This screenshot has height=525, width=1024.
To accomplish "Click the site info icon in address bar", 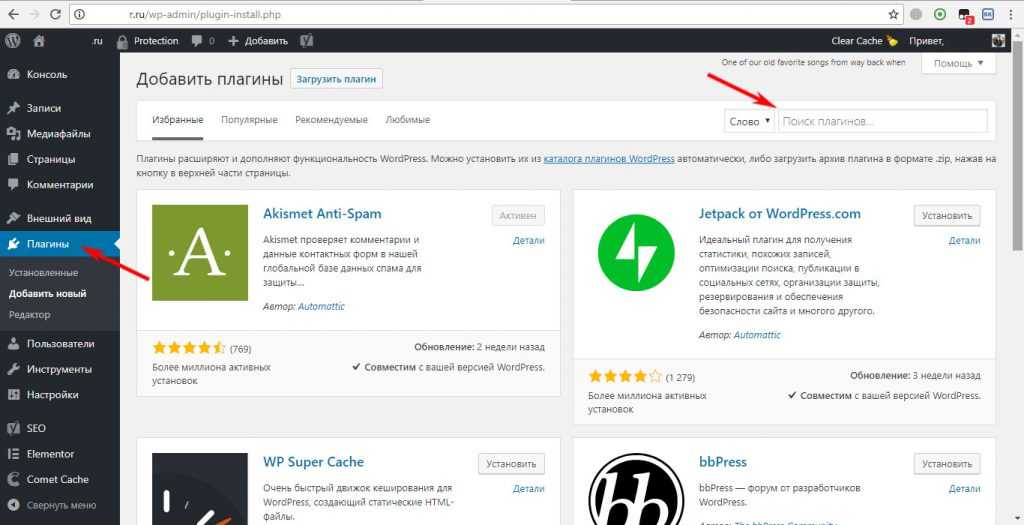I will [80, 14].
